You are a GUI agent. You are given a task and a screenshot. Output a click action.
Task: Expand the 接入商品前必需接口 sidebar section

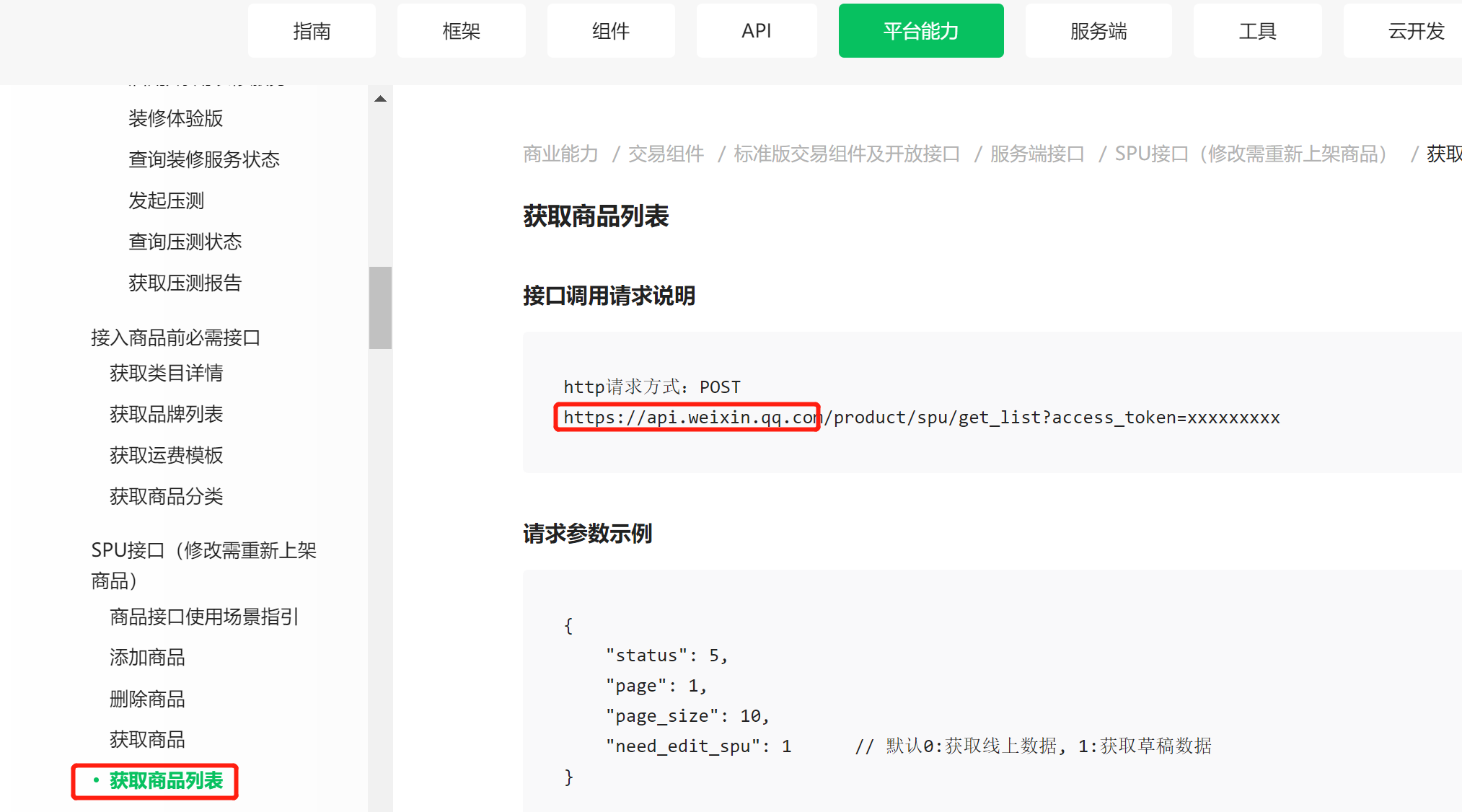[x=175, y=337]
